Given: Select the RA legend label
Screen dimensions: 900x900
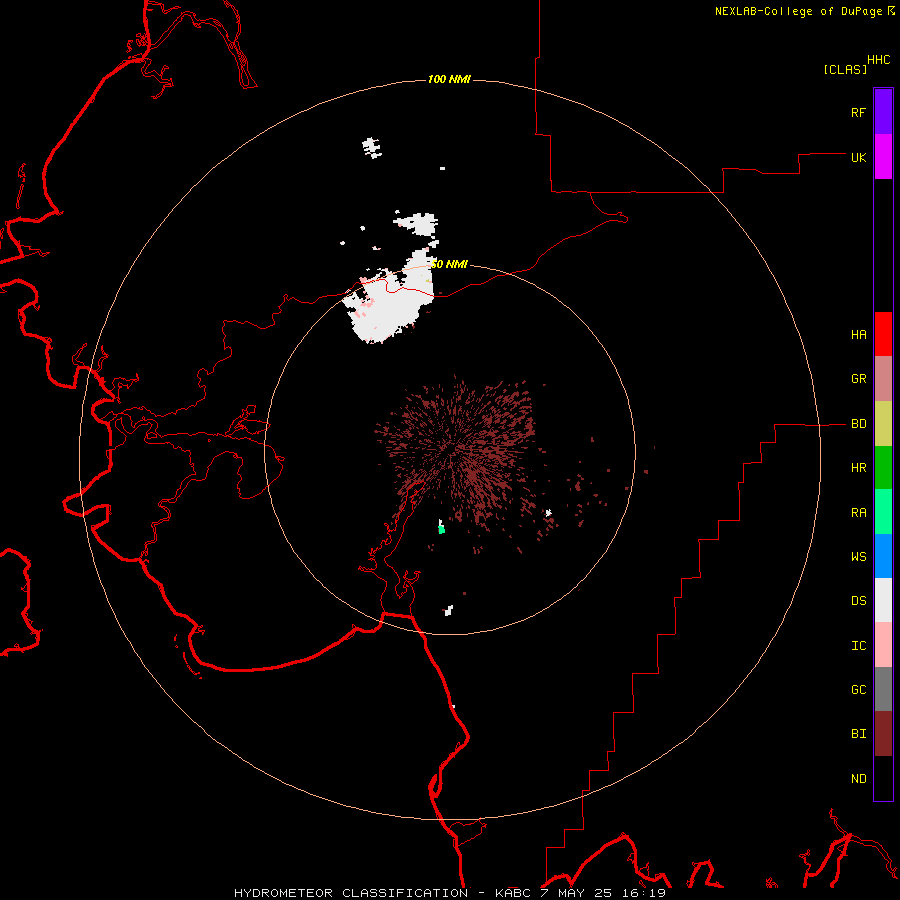Looking at the screenshot, I should (858, 513).
